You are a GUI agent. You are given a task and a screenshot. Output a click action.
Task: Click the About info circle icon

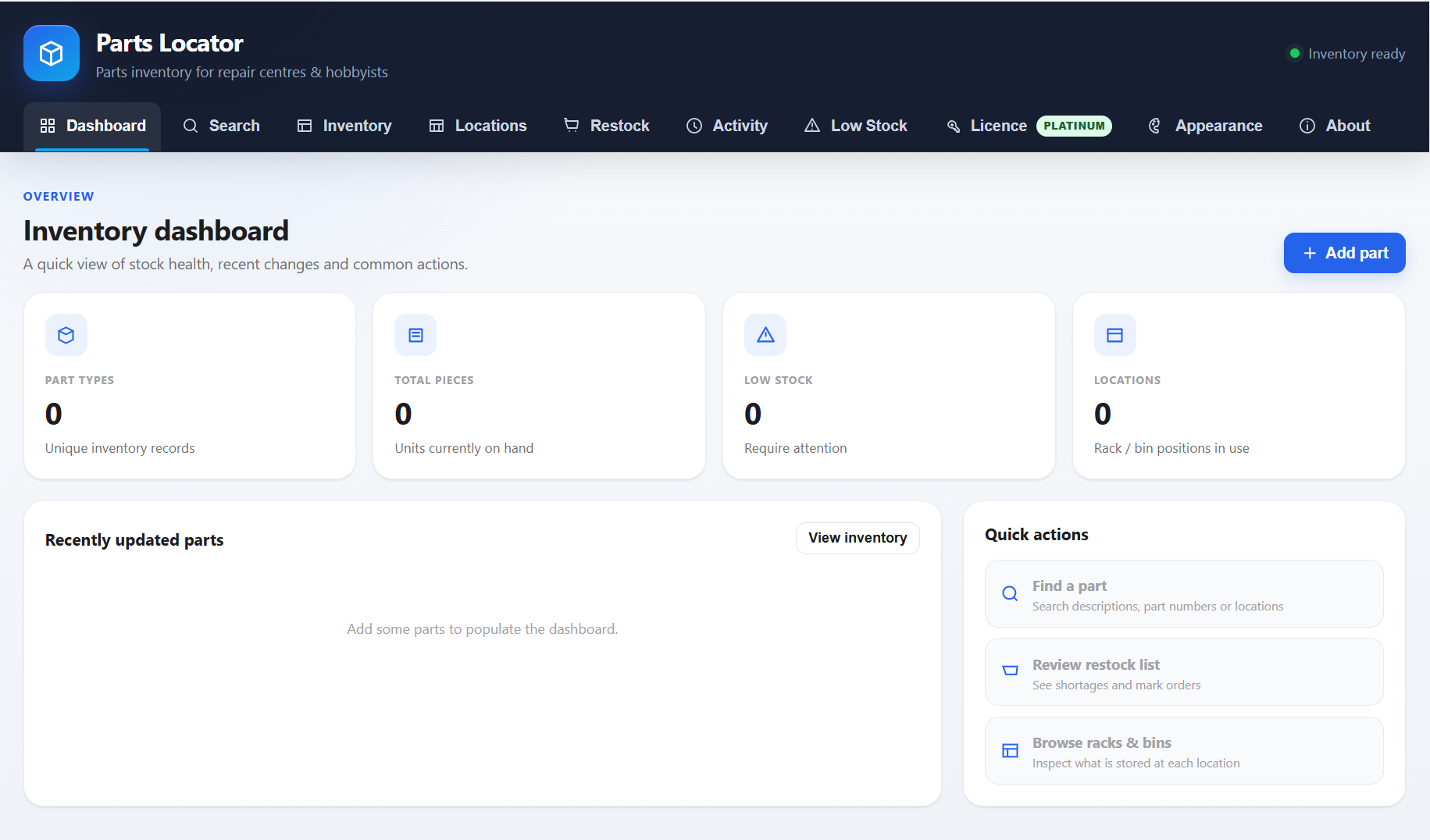click(x=1307, y=126)
